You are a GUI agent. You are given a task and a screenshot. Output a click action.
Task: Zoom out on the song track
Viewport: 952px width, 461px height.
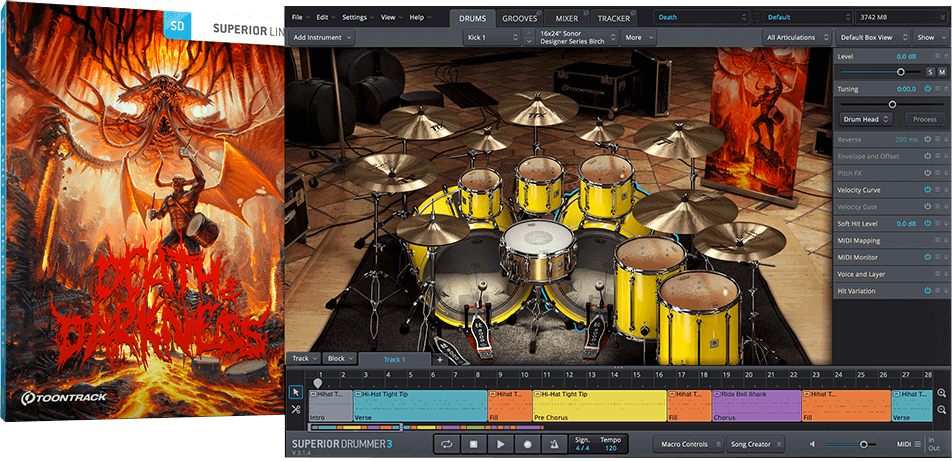941,410
